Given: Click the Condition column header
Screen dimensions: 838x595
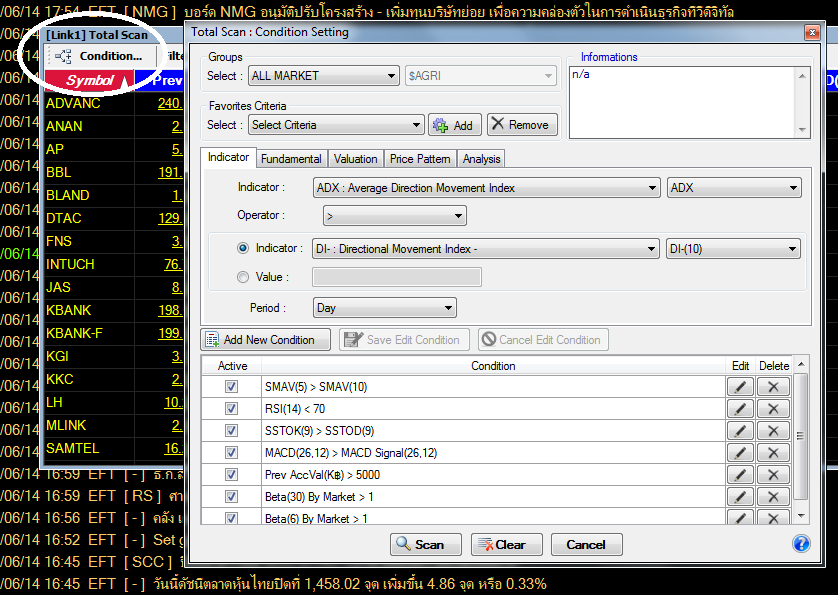Looking at the screenshot, I should tap(493, 366).
